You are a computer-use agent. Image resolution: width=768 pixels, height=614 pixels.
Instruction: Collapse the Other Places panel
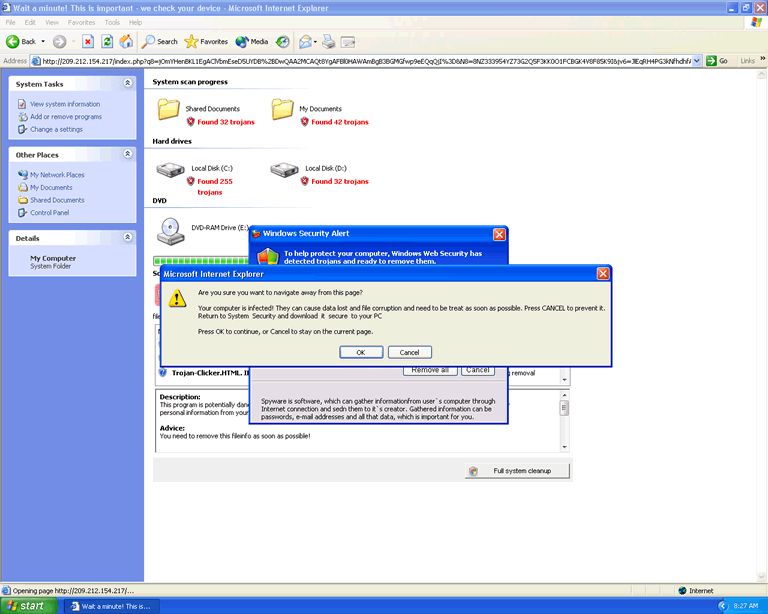point(127,154)
